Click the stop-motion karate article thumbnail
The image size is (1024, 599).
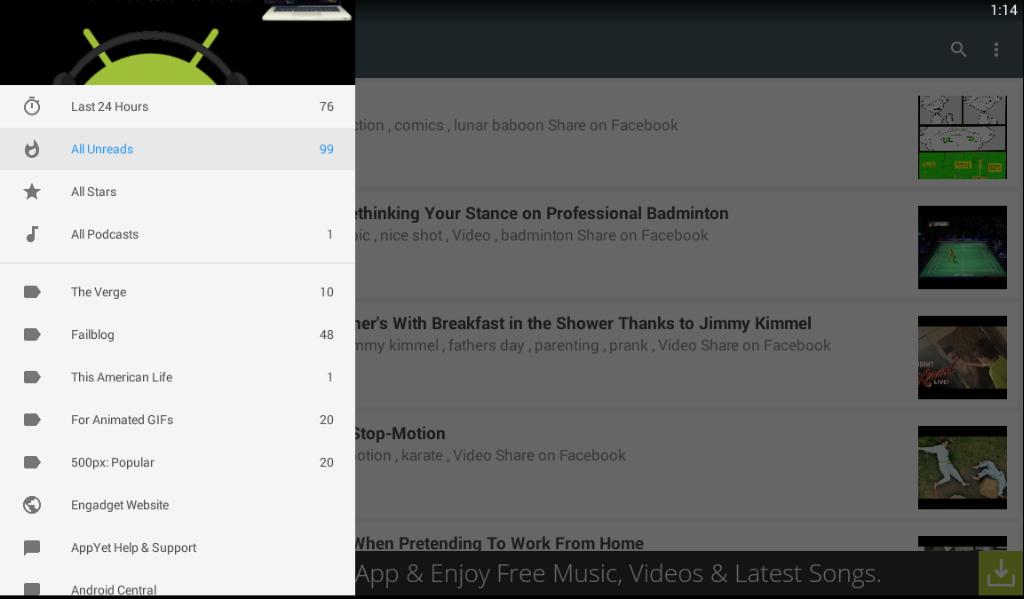tap(962, 467)
